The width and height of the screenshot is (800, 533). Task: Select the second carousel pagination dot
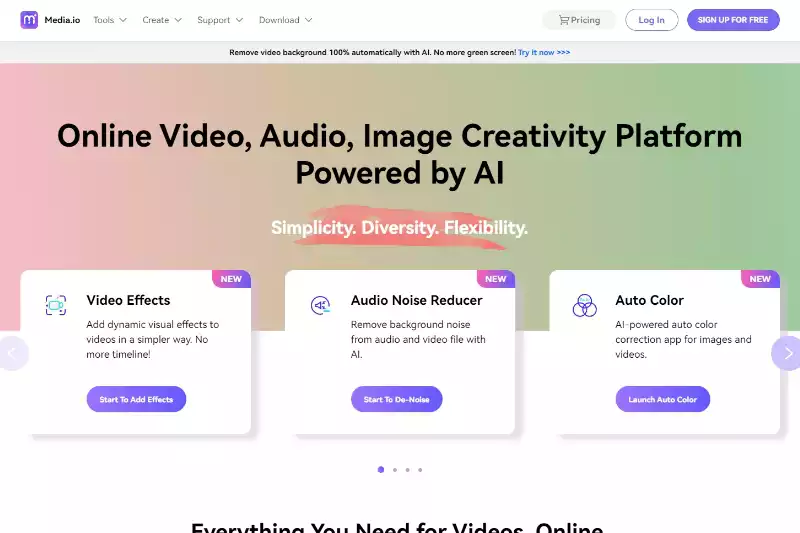395,470
